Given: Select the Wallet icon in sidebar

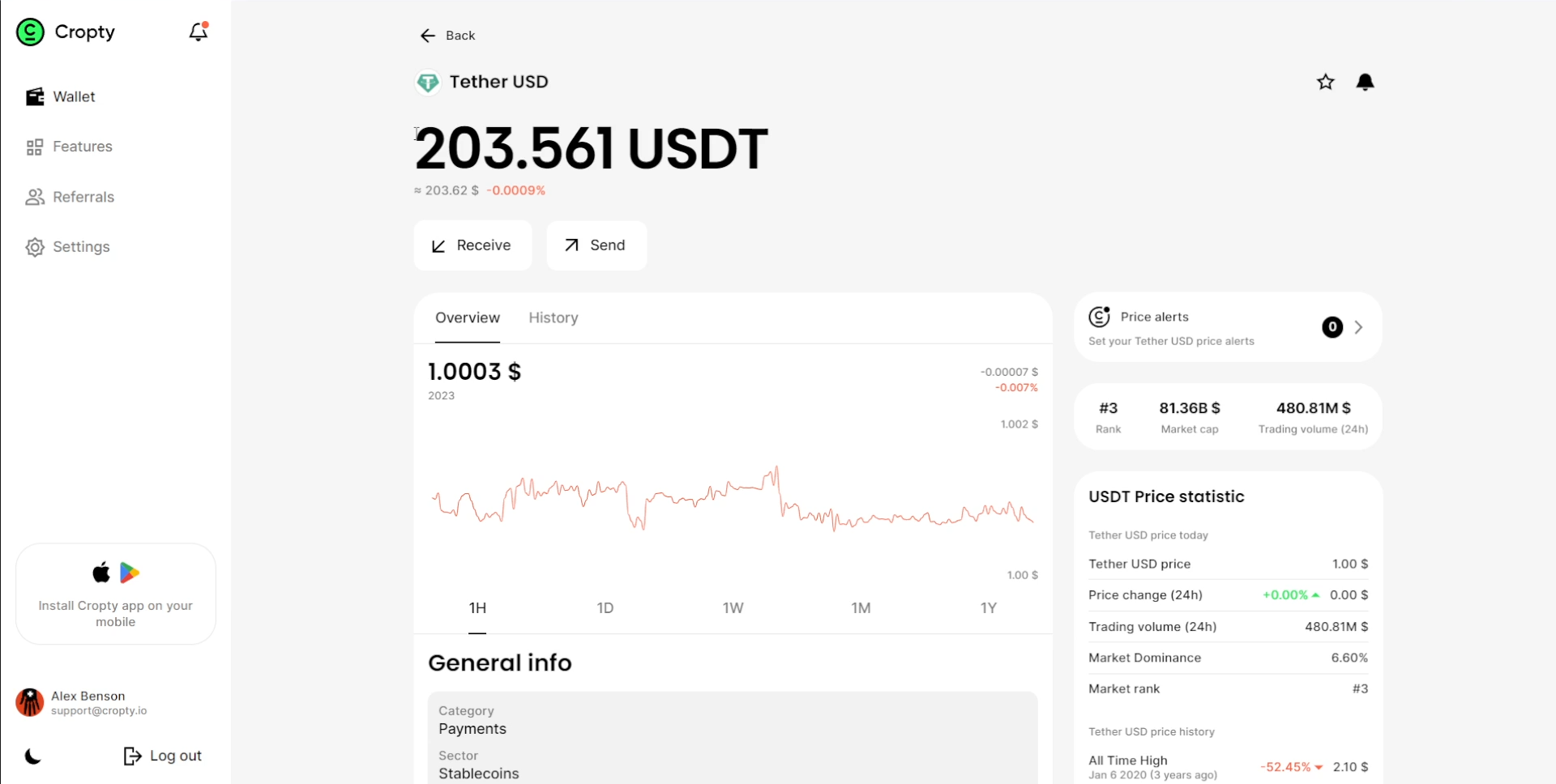Looking at the screenshot, I should coord(33,96).
